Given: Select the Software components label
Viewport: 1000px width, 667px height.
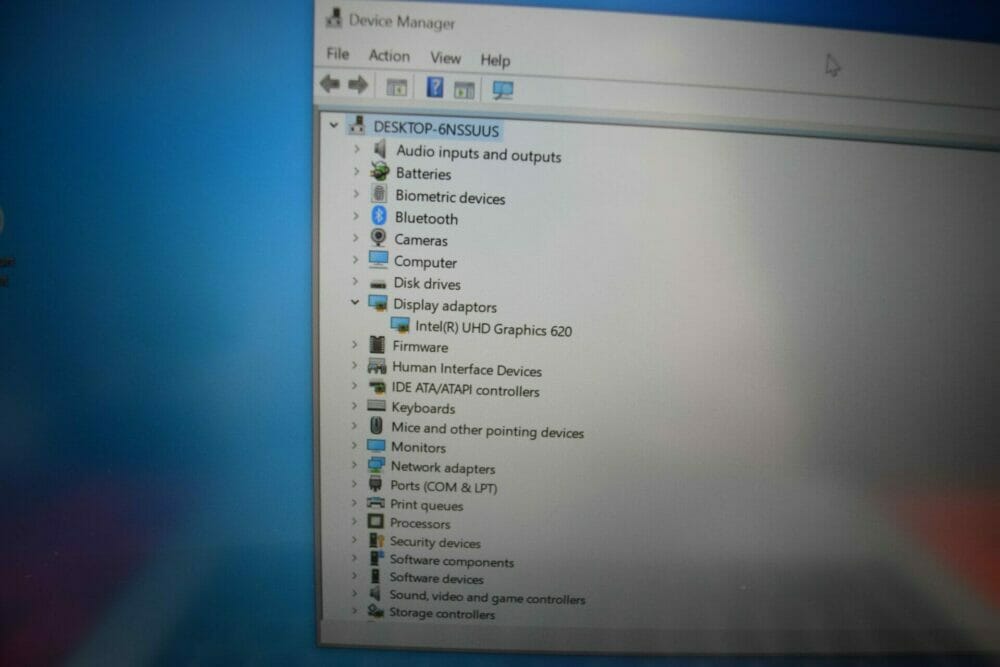Looking at the screenshot, I should click(x=452, y=562).
